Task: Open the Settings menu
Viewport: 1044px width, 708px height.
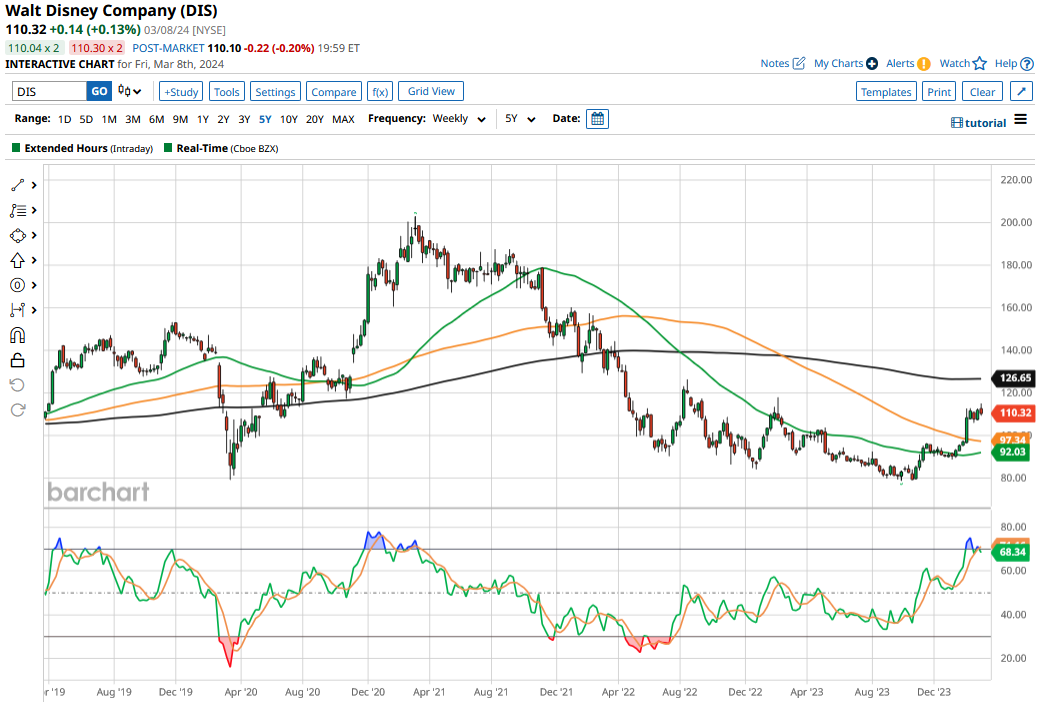Action: click(275, 92)
